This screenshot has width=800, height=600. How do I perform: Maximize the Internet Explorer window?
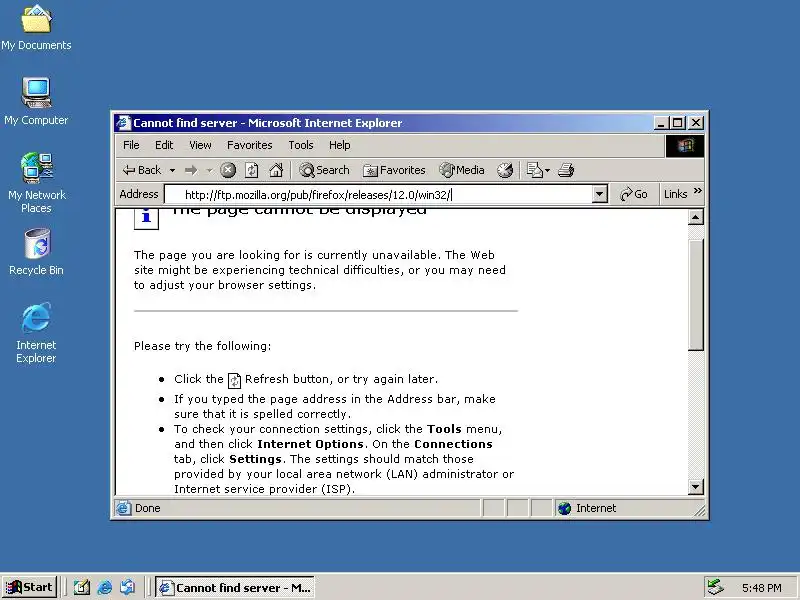click(x=678, y=123)
